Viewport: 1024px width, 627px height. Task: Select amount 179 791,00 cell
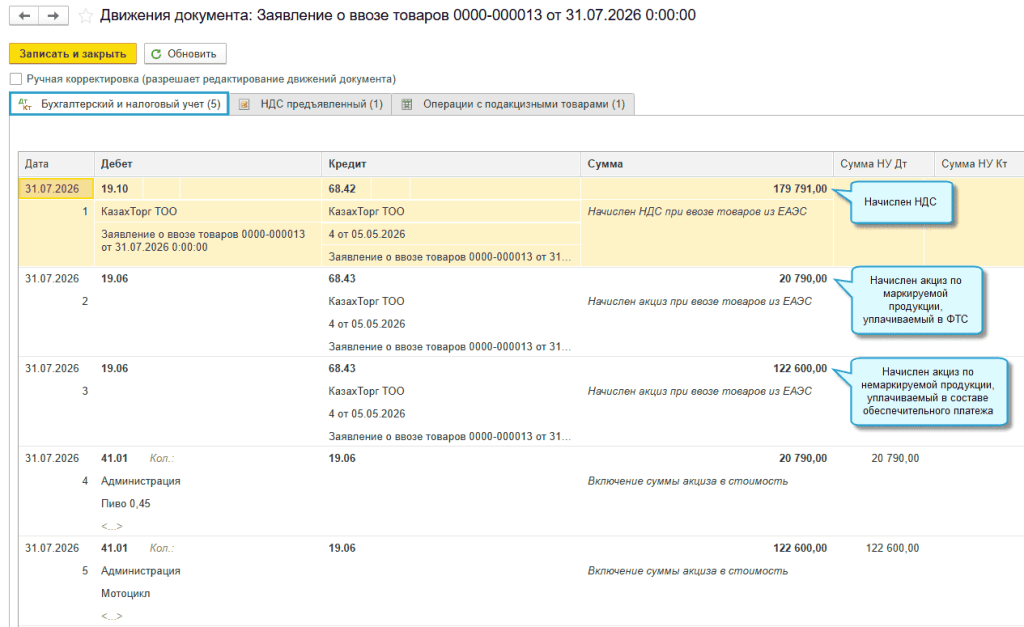click(707, 189)
